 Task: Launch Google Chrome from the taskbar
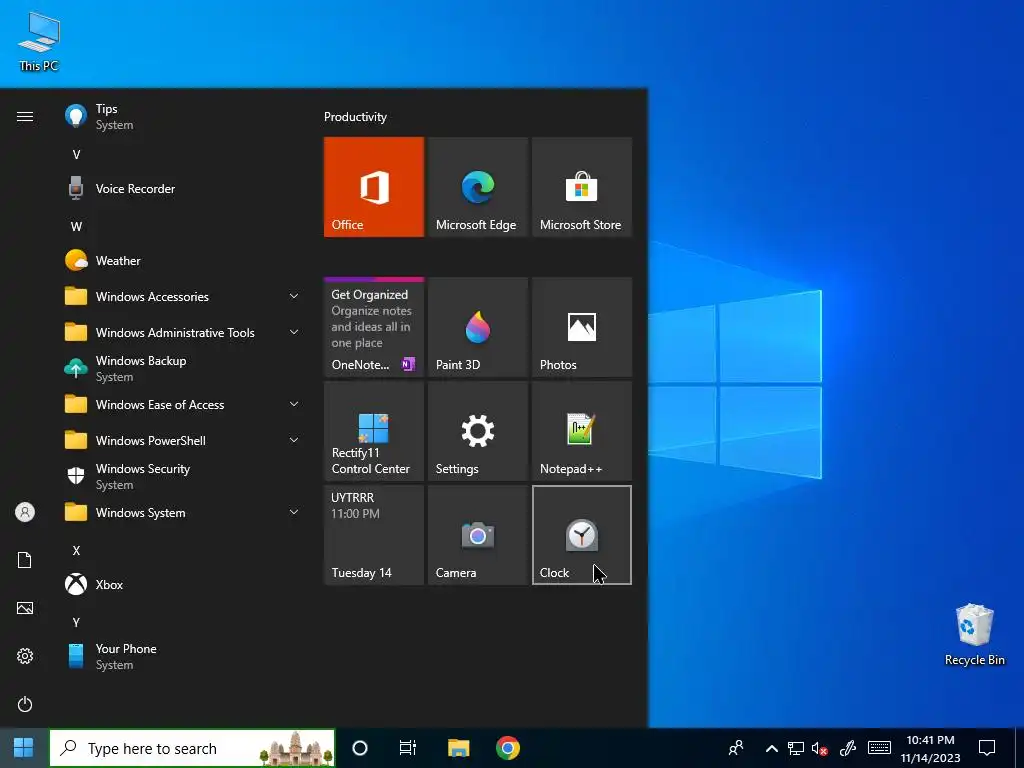tap(507, 748)
